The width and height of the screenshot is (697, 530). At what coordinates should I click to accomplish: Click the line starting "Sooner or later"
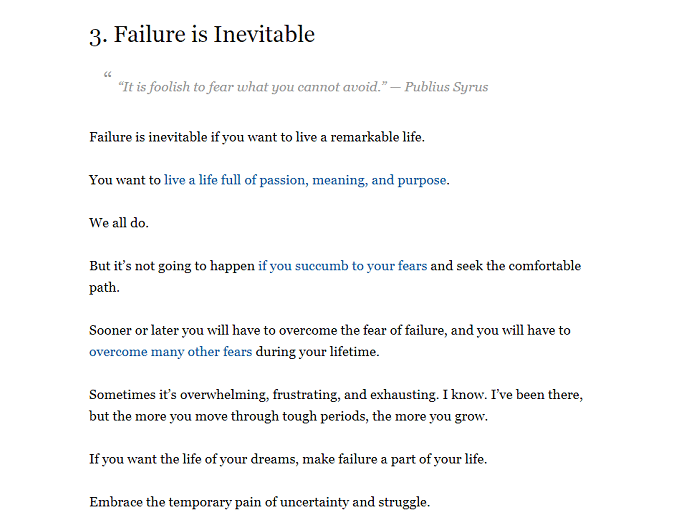pyautogui.click(x=329, y=330)
